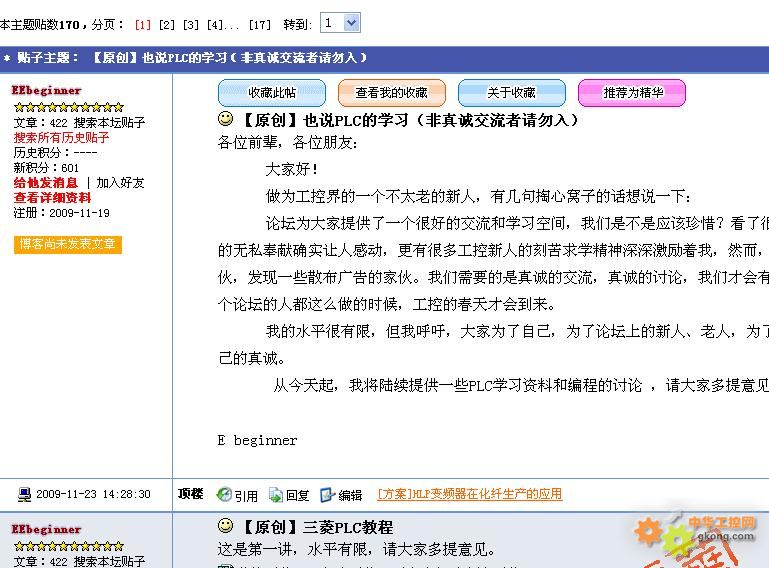This screenshot has height=568, width=769.
Task: Click the computer icon beside the post timestamp
Action: pos(25,494)
